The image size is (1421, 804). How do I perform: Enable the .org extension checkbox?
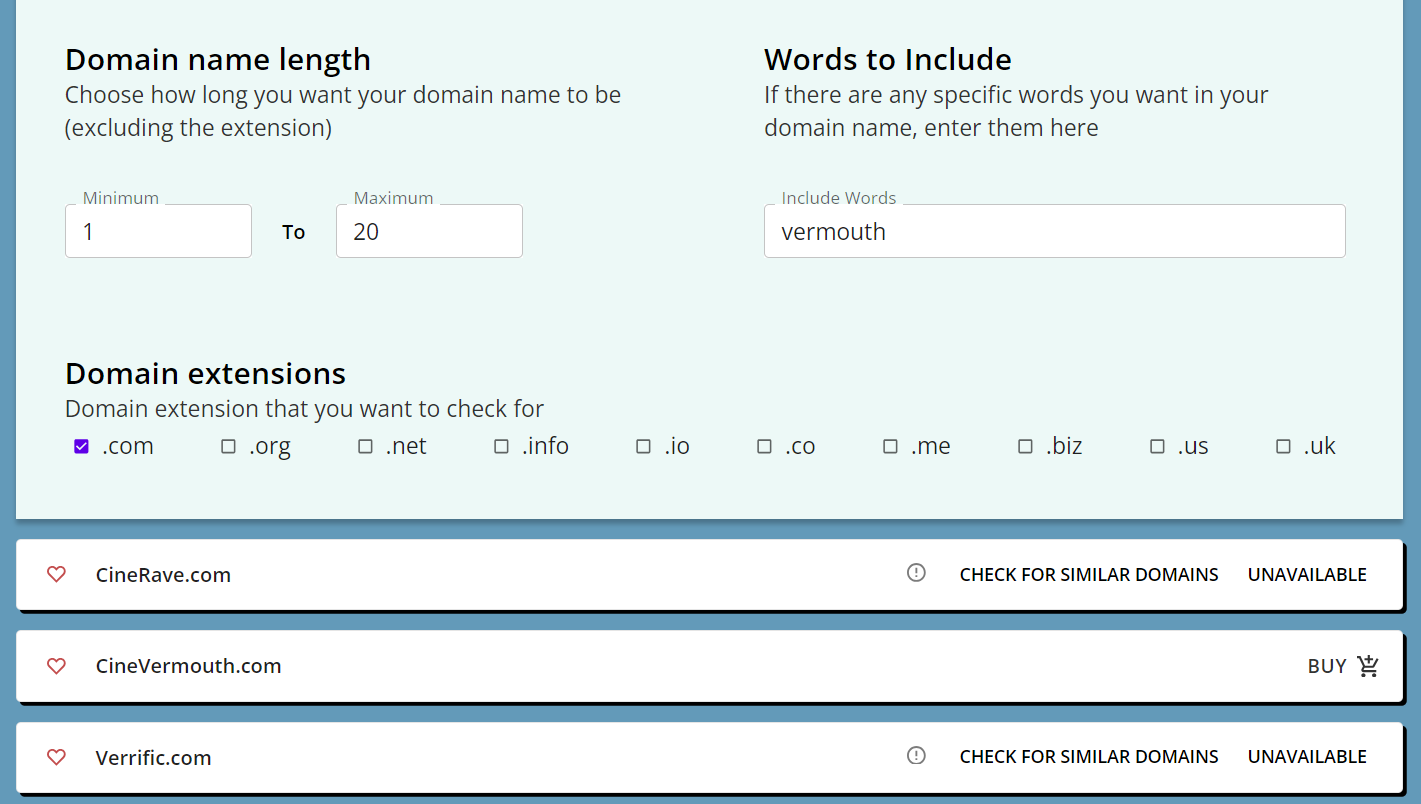[228, 447]
